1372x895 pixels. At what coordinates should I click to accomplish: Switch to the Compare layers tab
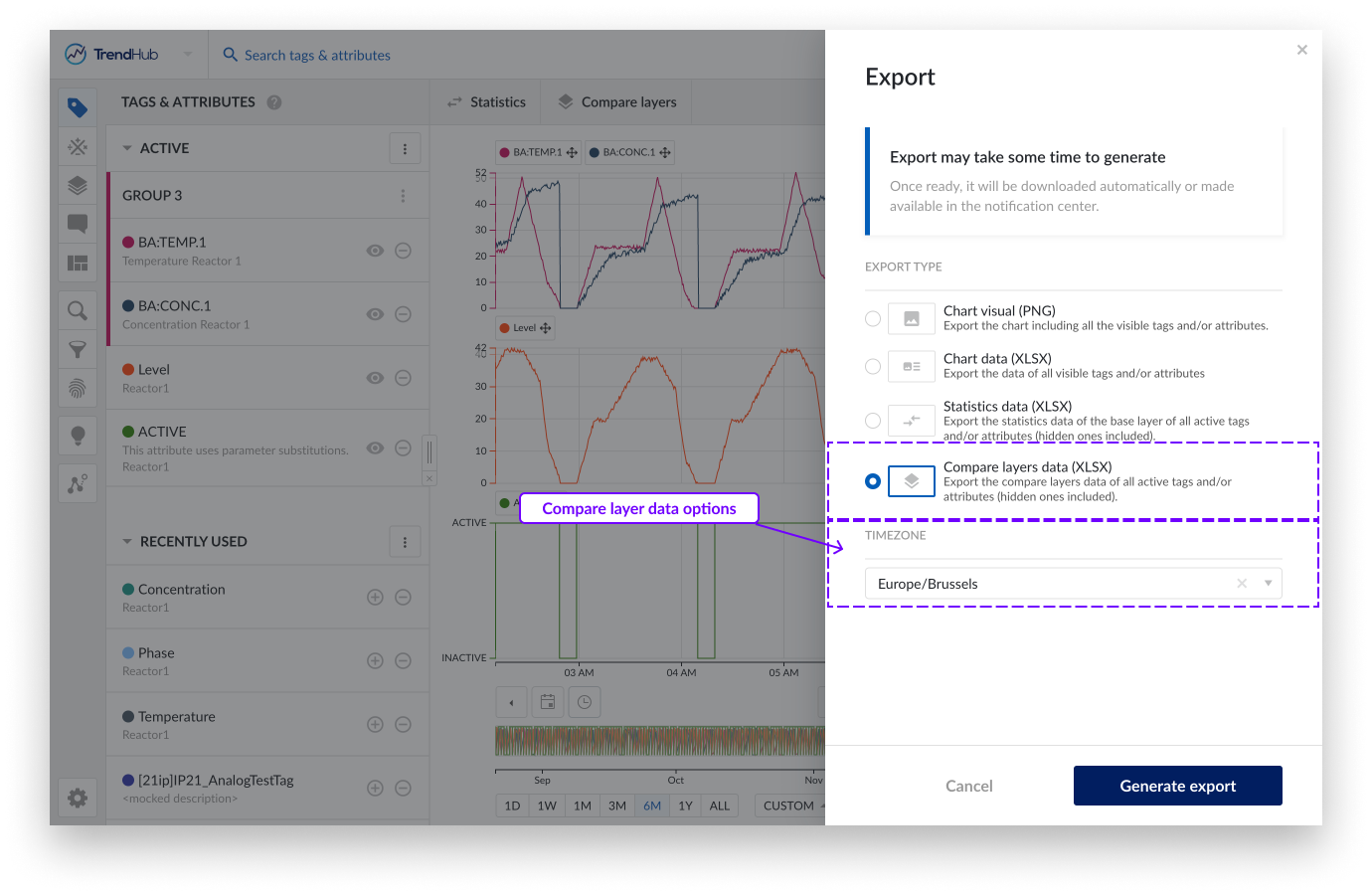tap(617, 102)
